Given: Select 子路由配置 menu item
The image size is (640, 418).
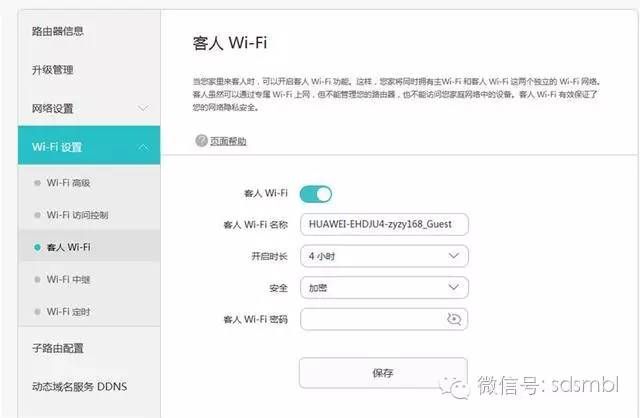Looking at the screenshot, I should (x=58, y=348).
